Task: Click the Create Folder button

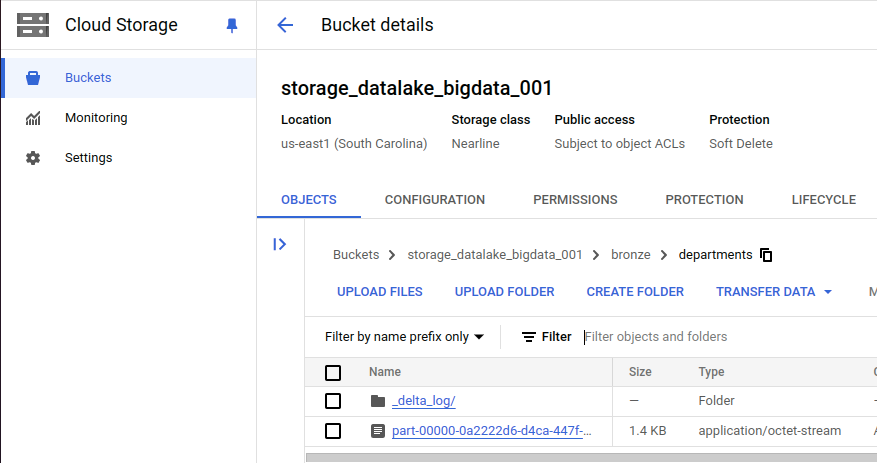Action: [x=635, y=292]
